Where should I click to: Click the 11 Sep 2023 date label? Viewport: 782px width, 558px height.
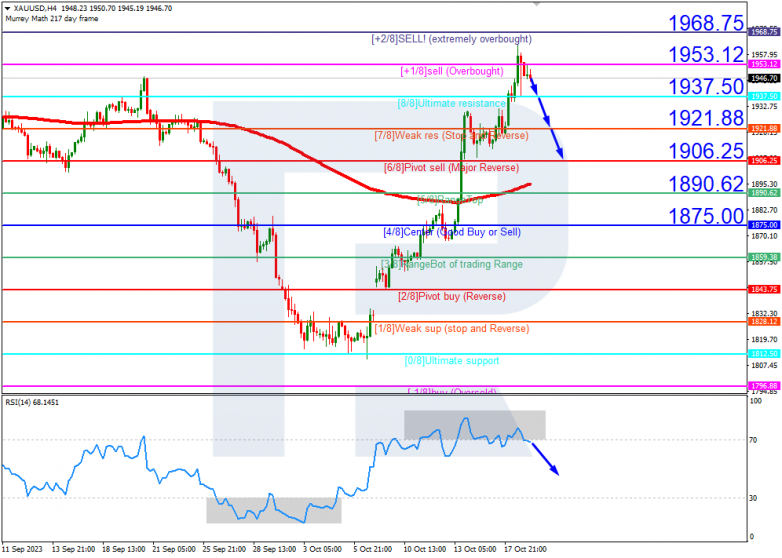coord(23,550)
